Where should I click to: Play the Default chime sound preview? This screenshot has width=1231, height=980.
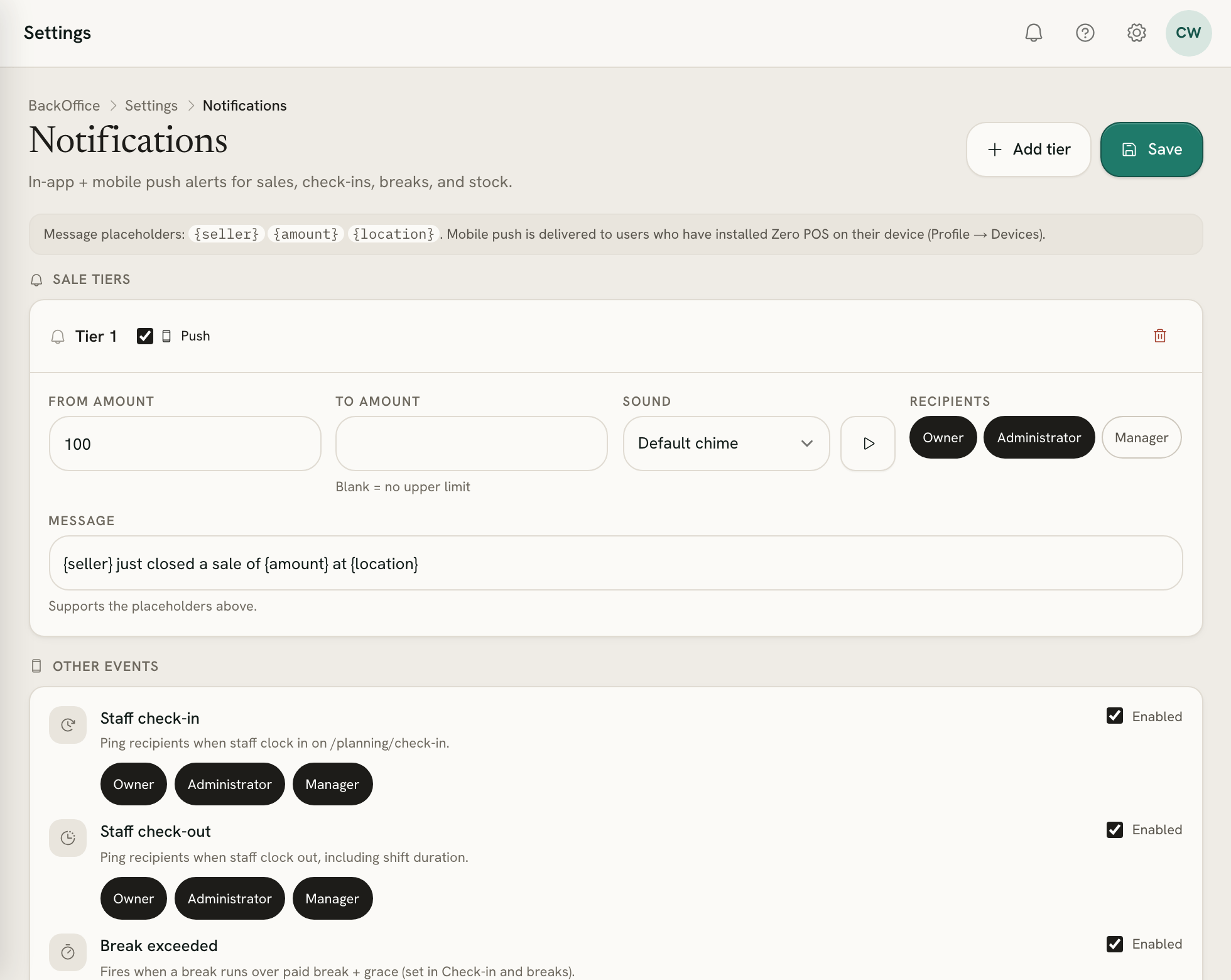point(868,444)
